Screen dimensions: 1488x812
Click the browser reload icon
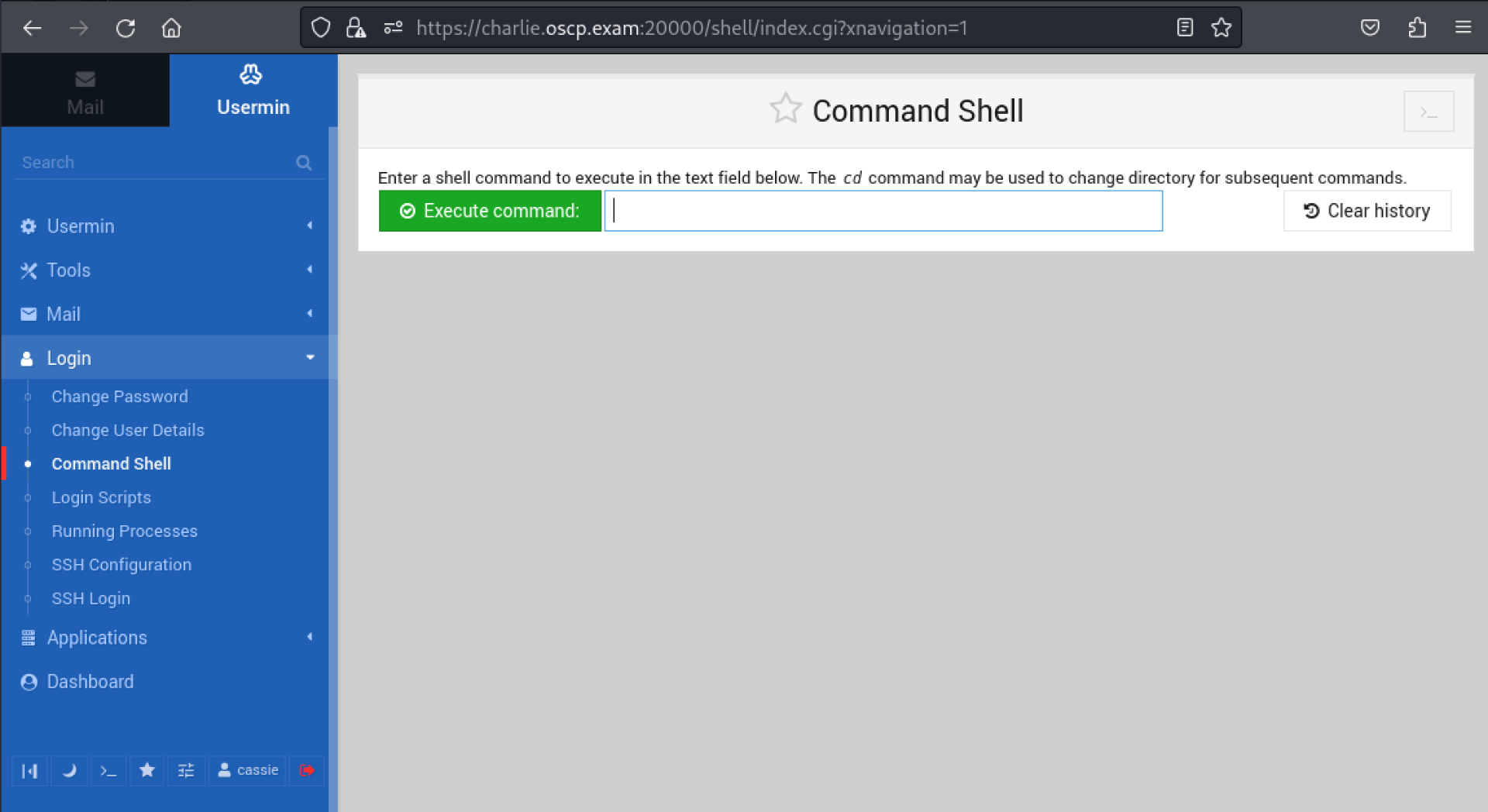[x=126, y=29]
